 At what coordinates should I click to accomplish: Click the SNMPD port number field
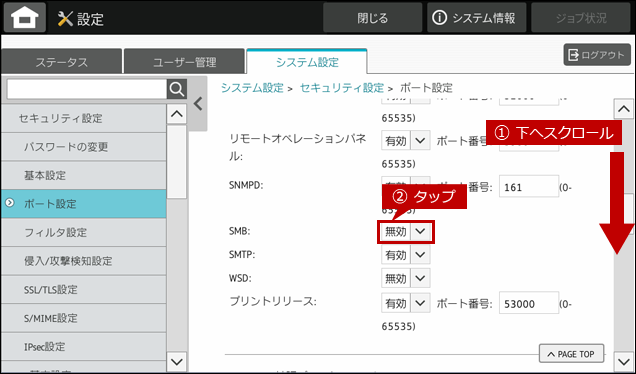coord(529,187)
